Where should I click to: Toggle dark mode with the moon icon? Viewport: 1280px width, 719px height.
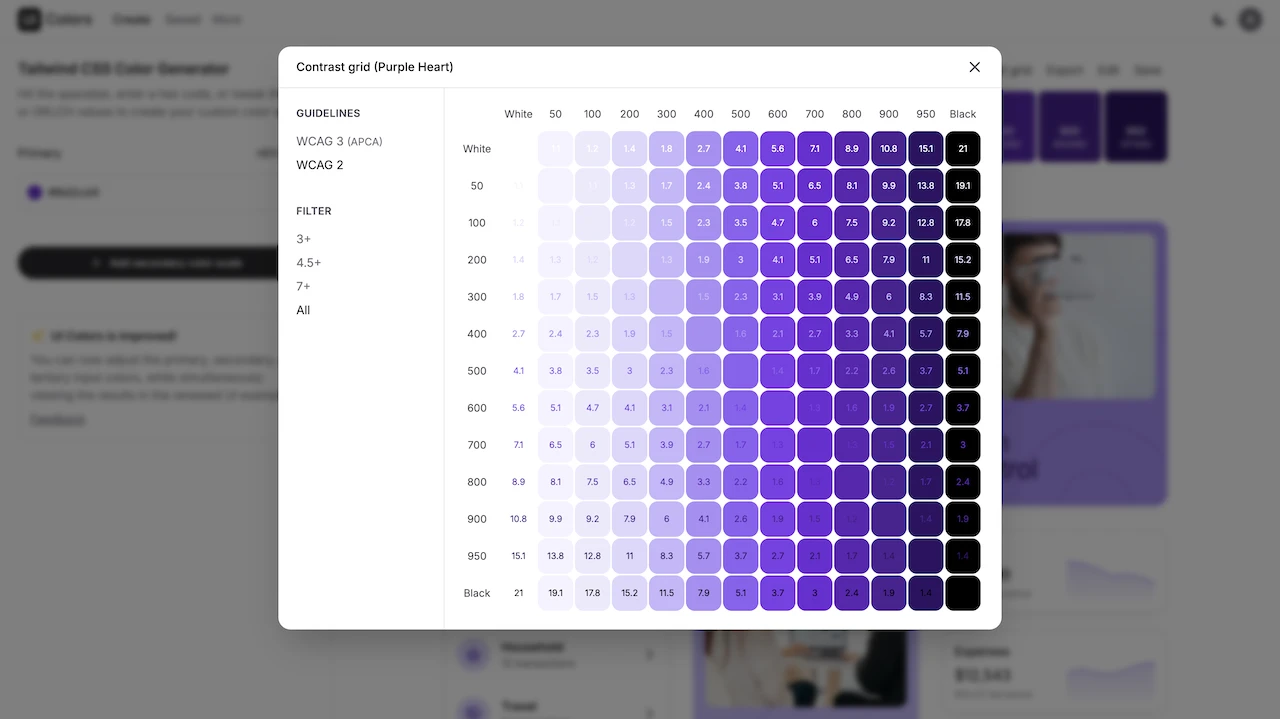click(x=1218, y=19)
